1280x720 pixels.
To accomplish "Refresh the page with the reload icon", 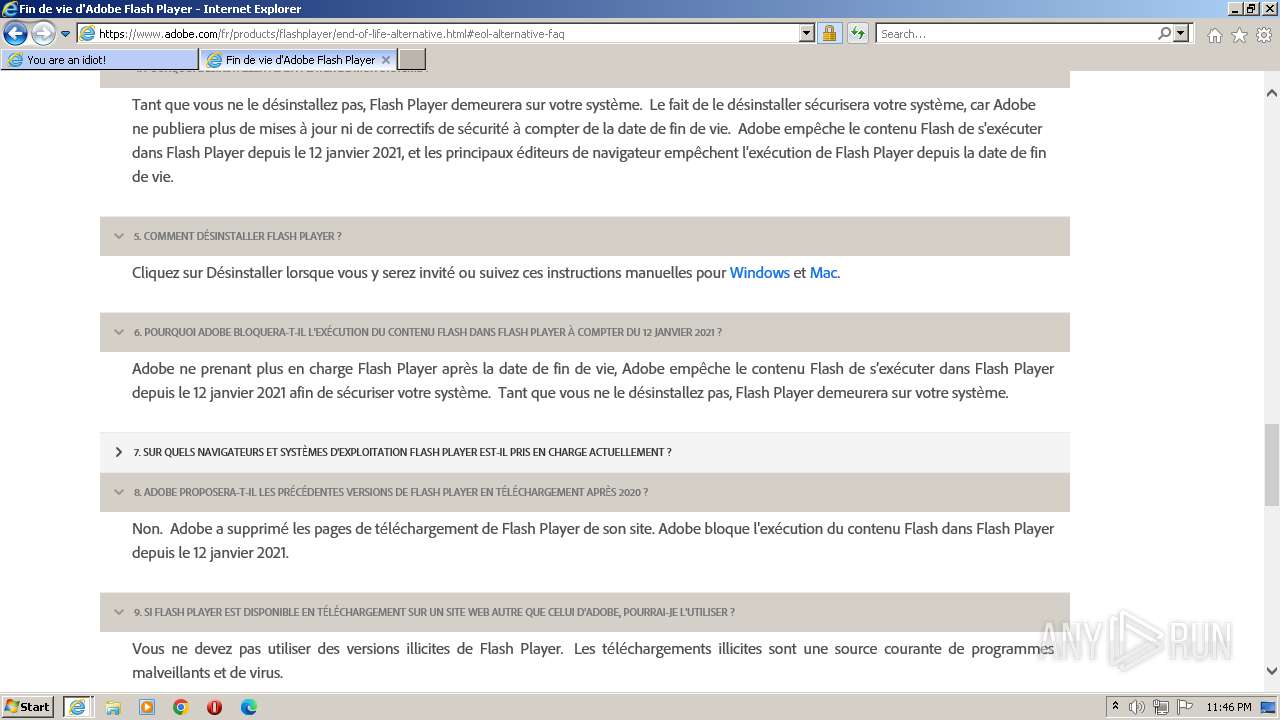I will 857,34.
